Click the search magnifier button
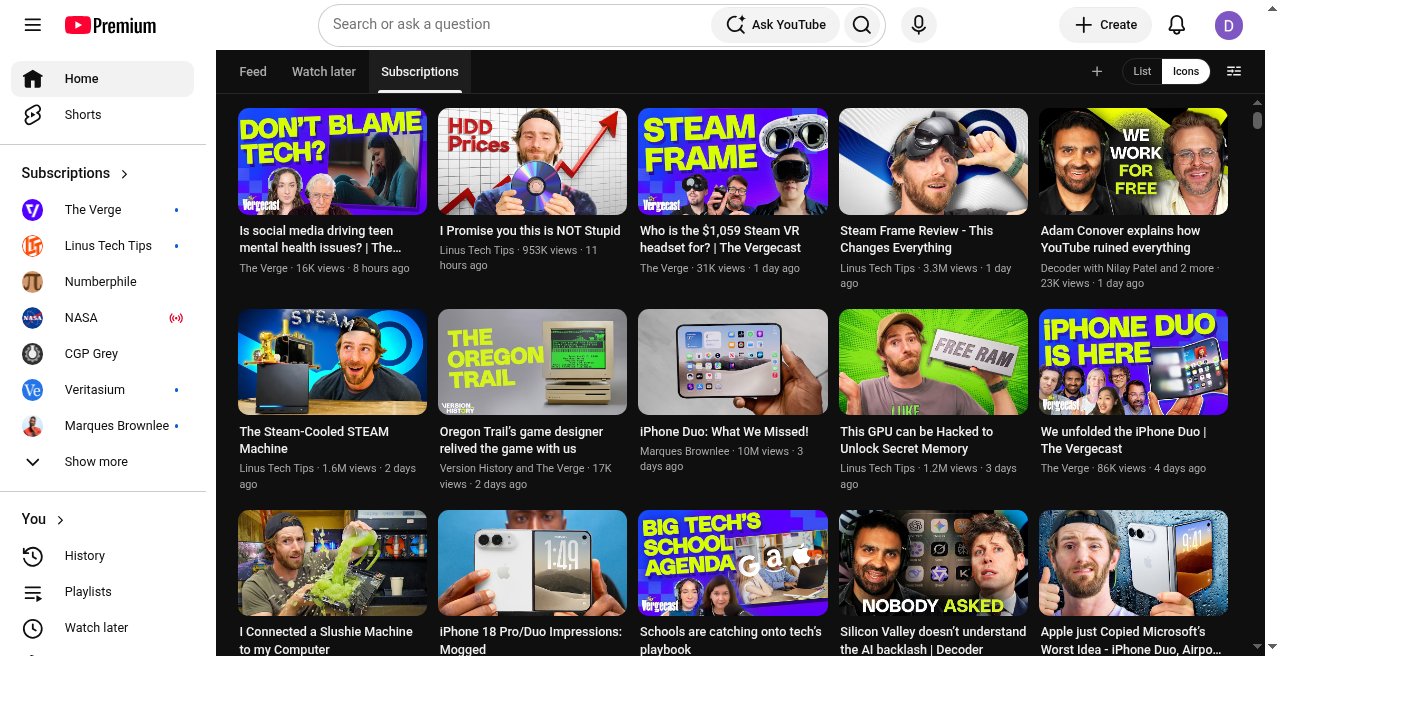This screenshot has height=728, width=1422. tap(862, 25)
